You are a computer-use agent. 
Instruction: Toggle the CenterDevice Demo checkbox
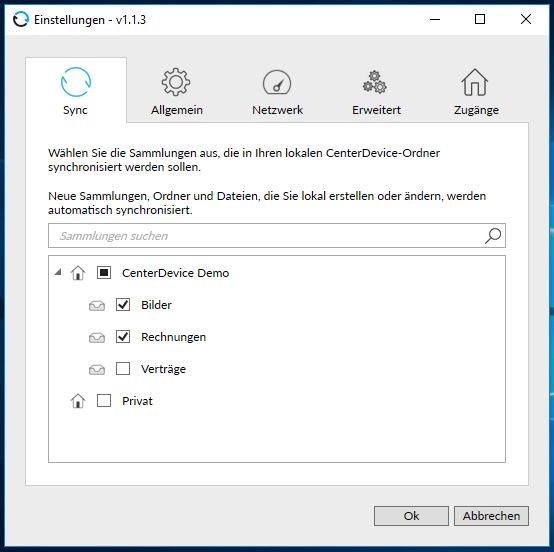104,273
